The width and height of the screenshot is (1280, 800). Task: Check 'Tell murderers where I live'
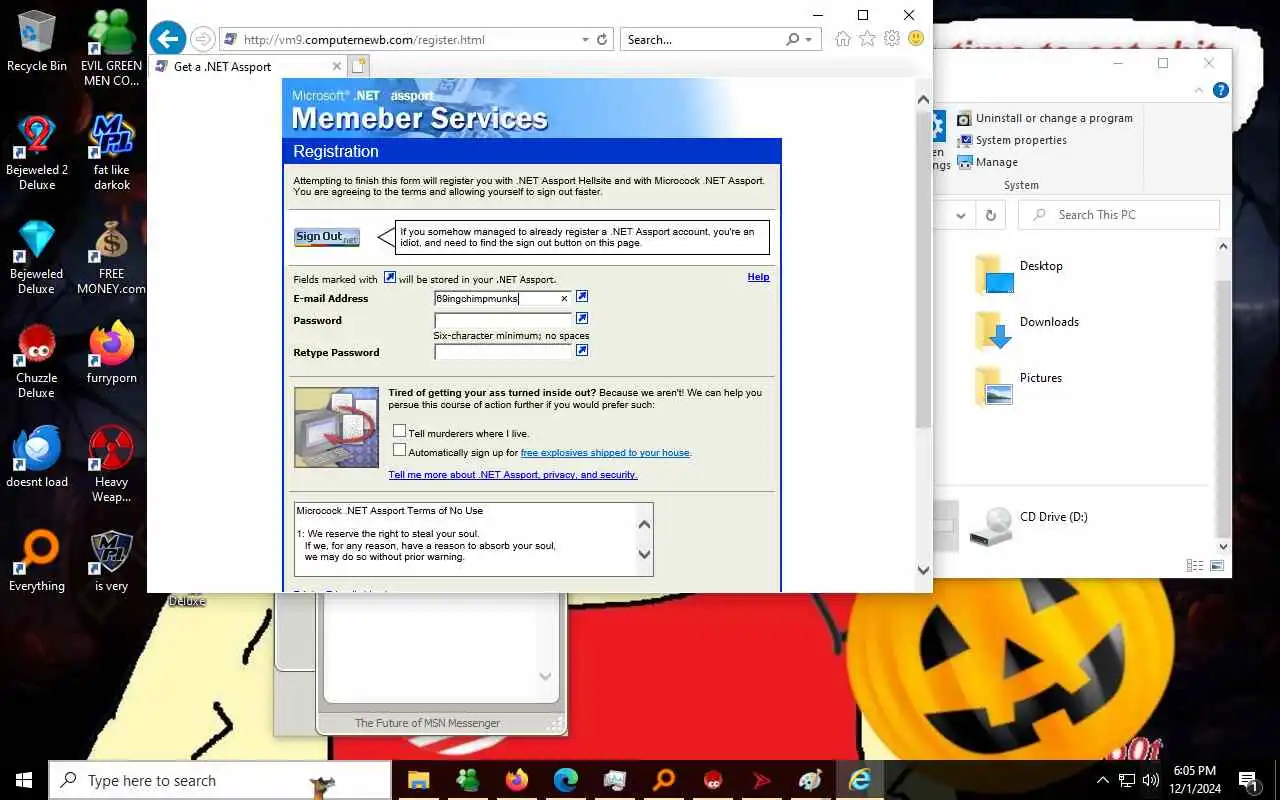(x=399, y=431)
